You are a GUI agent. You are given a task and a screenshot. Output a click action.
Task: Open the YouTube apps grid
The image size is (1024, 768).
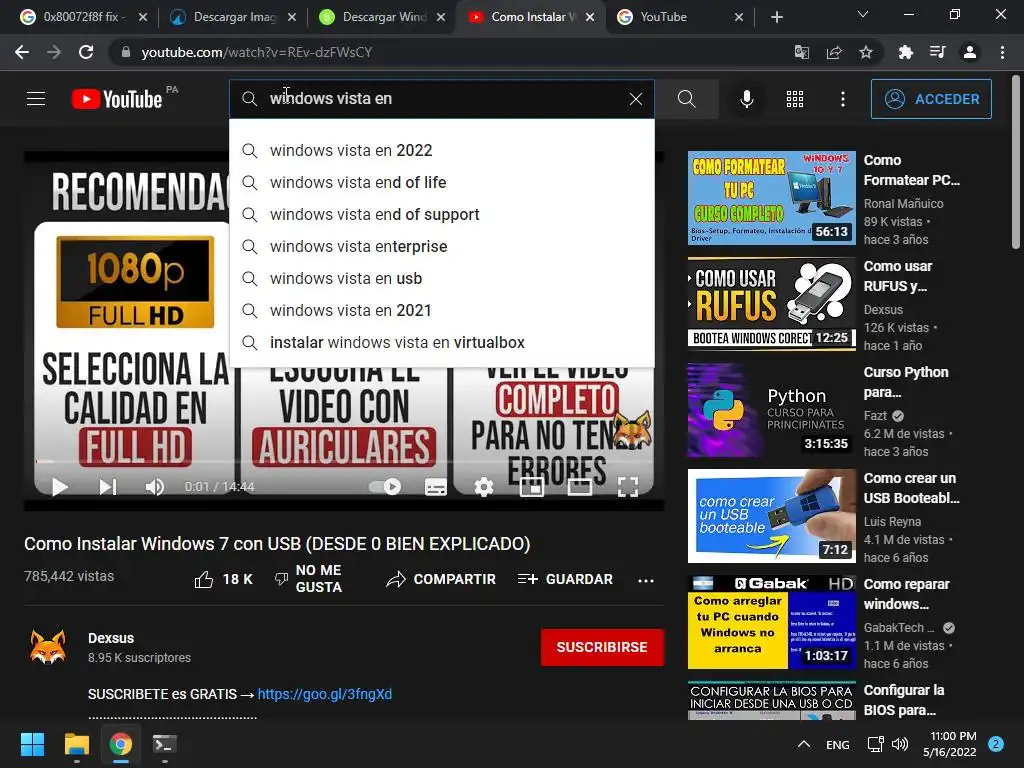point(795,99)
